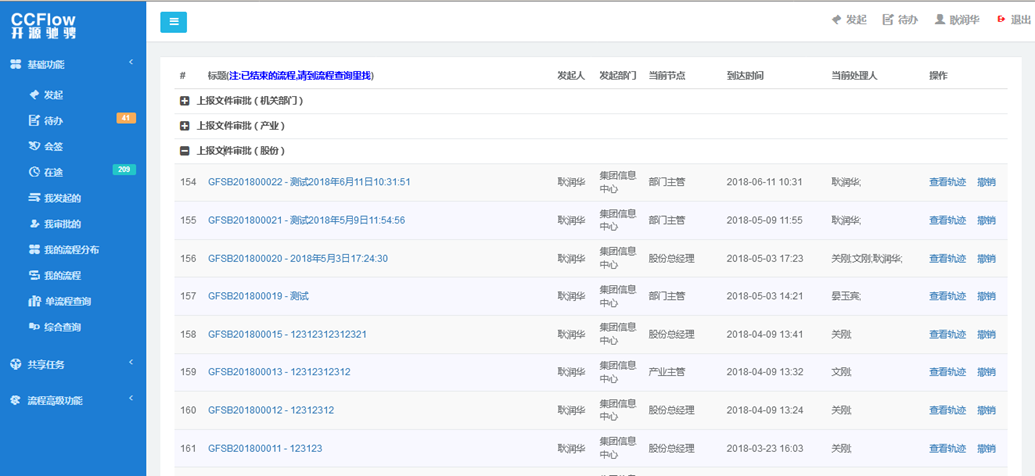
Task: Click 查看轨迹 for row 156
Action: (x=947, y=258)
